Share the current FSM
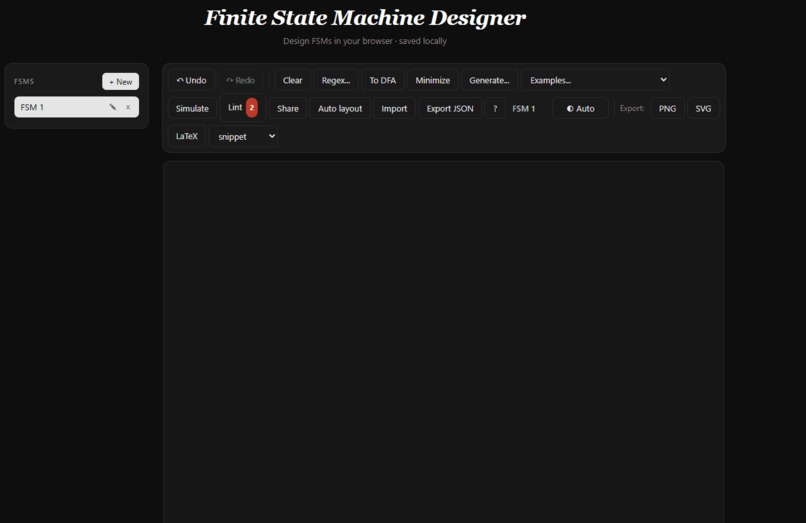Screen dimensions: 806x523 (288, 109)
